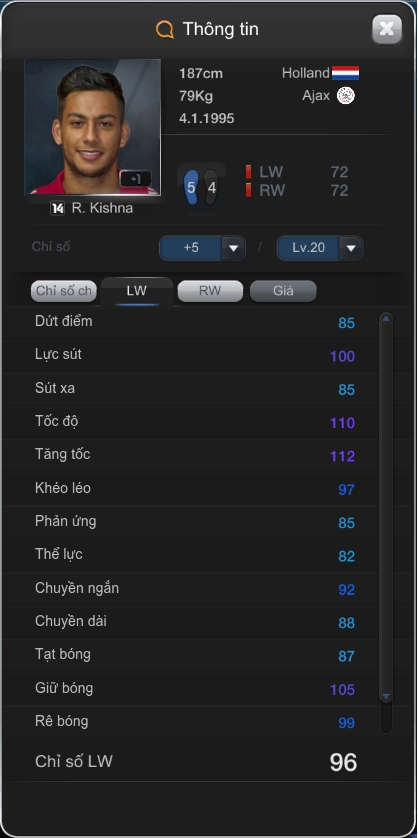The image size is (418, 838).
Task: Open the +5 upgrade level dropdown
Action: [203, 248]
